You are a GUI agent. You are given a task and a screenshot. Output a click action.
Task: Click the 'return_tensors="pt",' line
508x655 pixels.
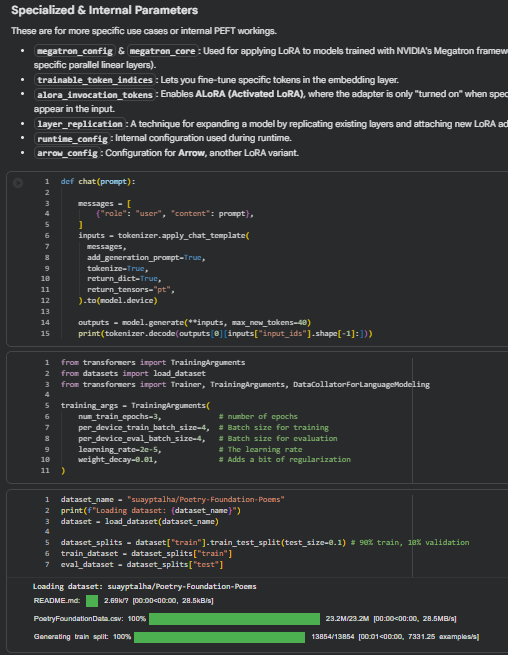[131, 289]
